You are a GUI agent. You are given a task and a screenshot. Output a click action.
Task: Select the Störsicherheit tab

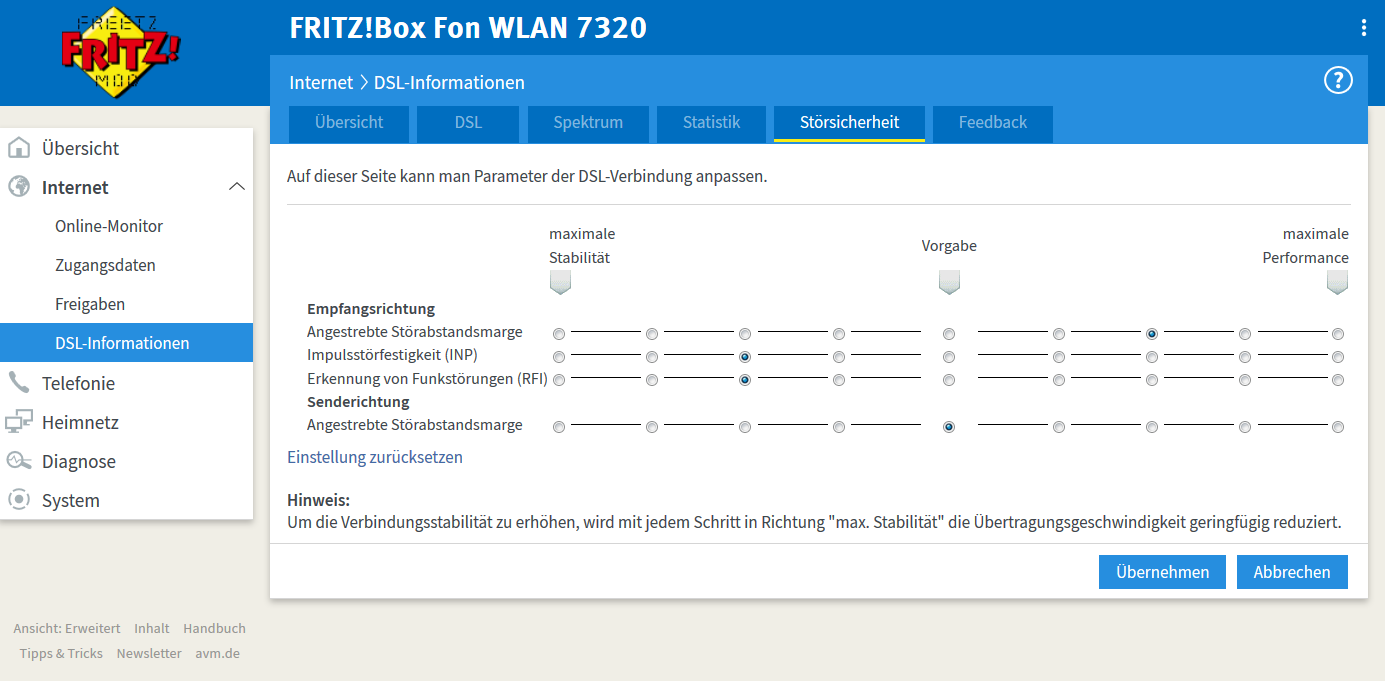[x=849, y=123]
